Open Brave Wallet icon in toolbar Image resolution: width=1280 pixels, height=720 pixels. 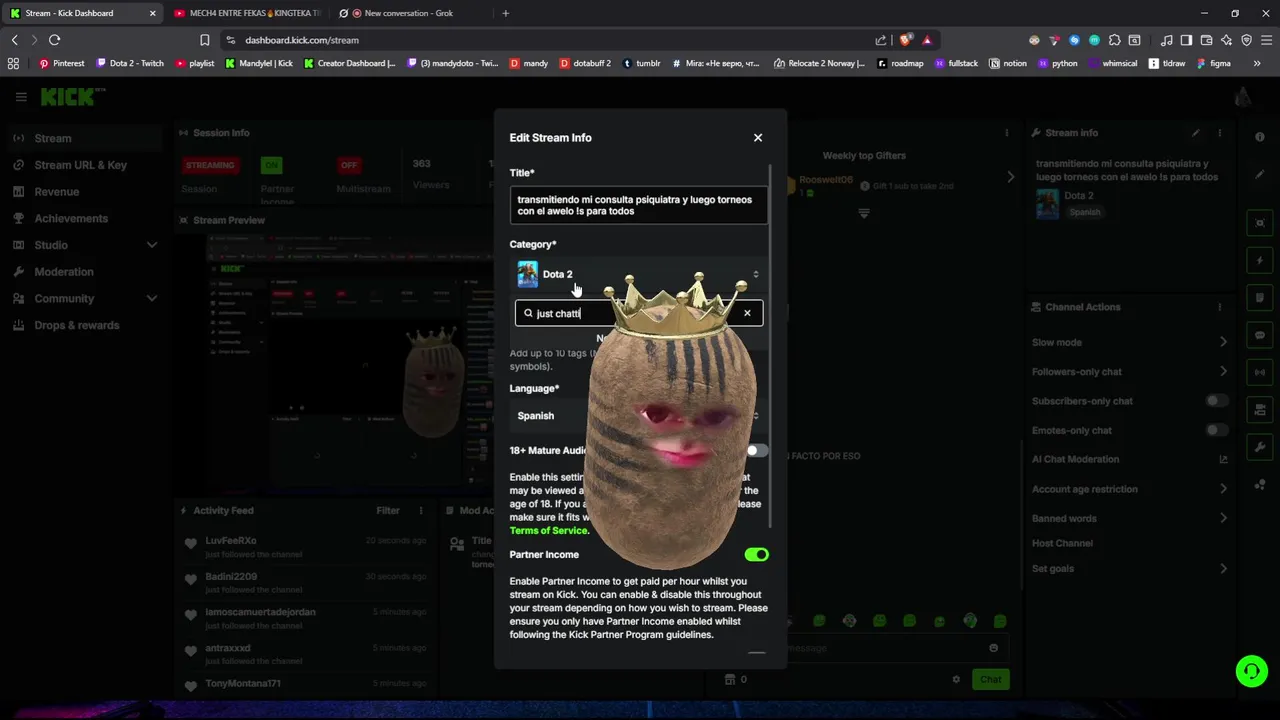(1206, 40)
